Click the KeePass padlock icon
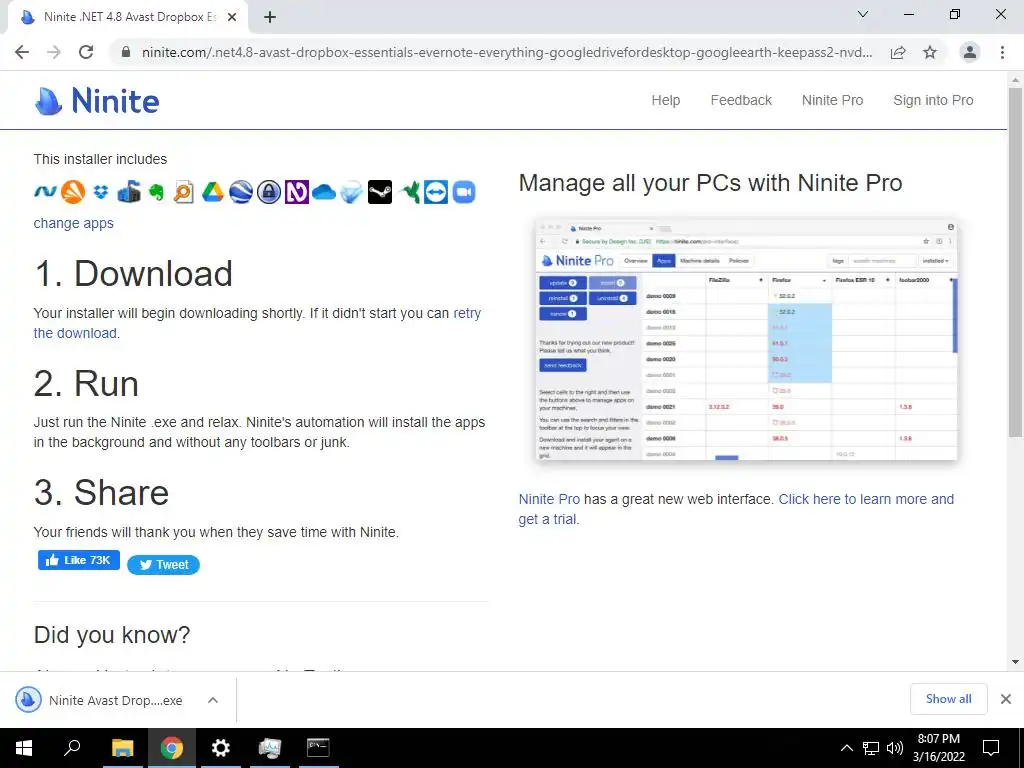Screen dimensions: 1024x768 point(268,192)
